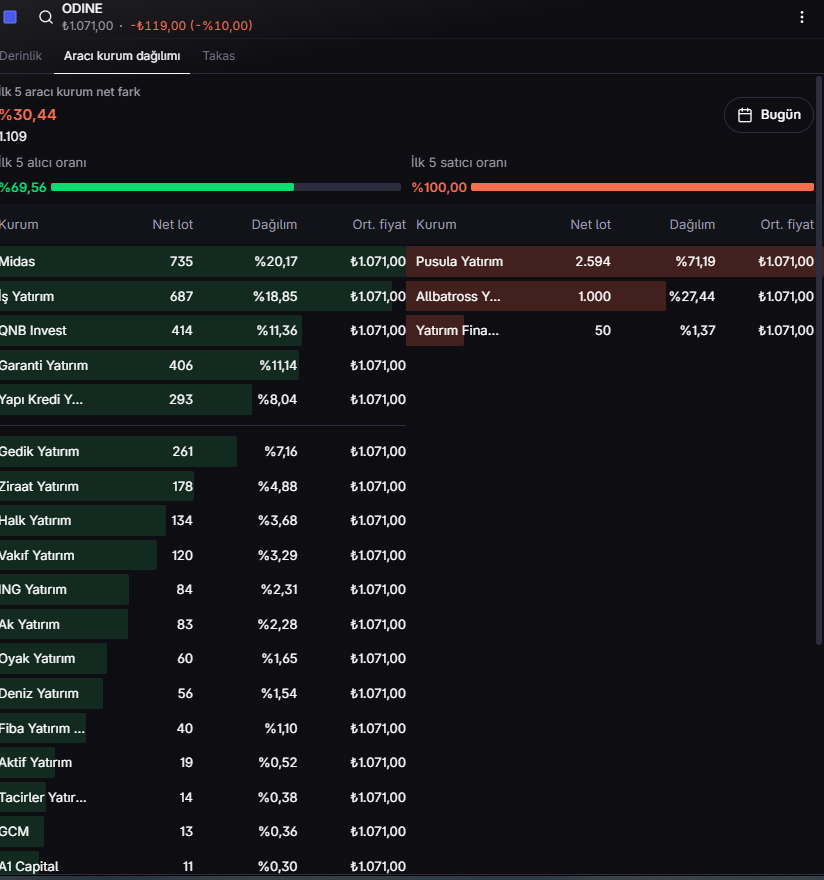Click the 2.594 net lot value
This screenshot has height=880, width=824.
593,262
